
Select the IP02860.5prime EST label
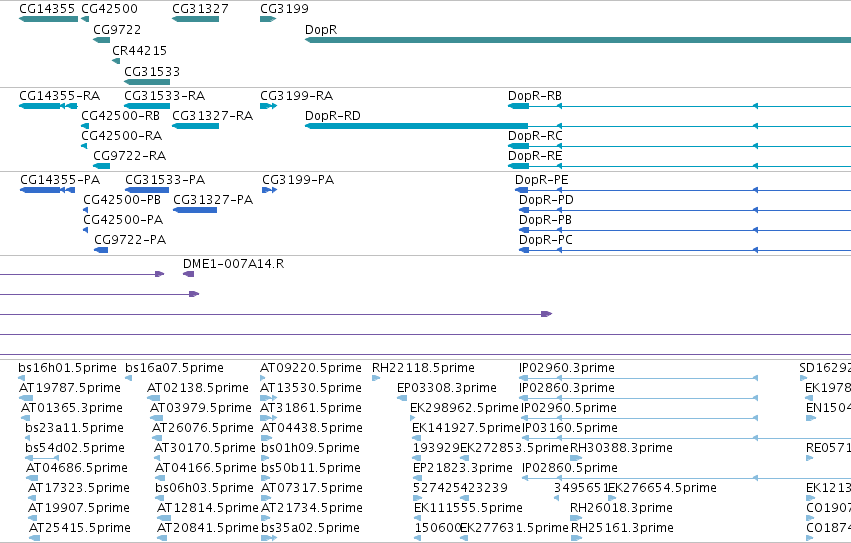pyautogui.click(x=570, y=469)
